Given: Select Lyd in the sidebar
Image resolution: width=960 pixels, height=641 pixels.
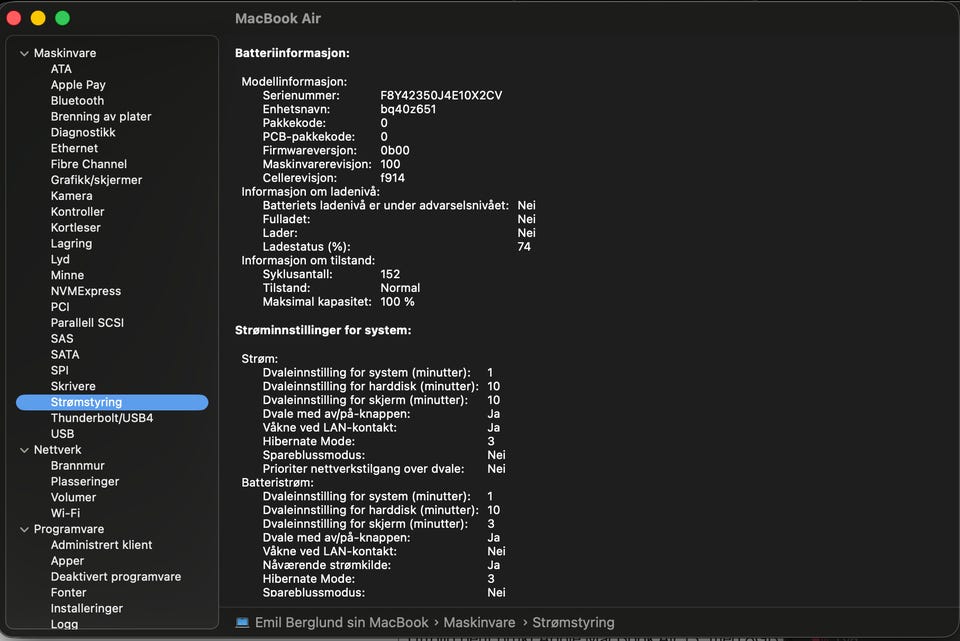Looking at the screenshot, I should pos(60,260).
